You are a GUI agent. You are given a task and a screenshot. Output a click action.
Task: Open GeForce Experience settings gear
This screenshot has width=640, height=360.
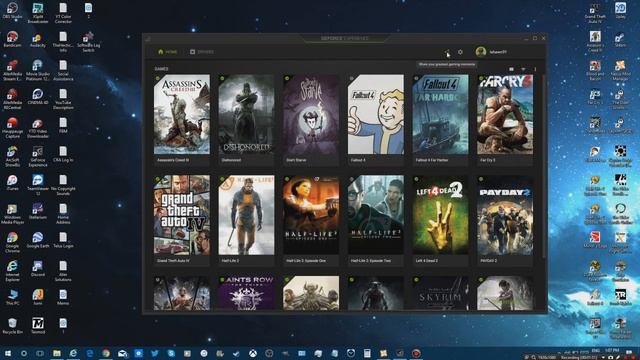[x=460, y=52]
